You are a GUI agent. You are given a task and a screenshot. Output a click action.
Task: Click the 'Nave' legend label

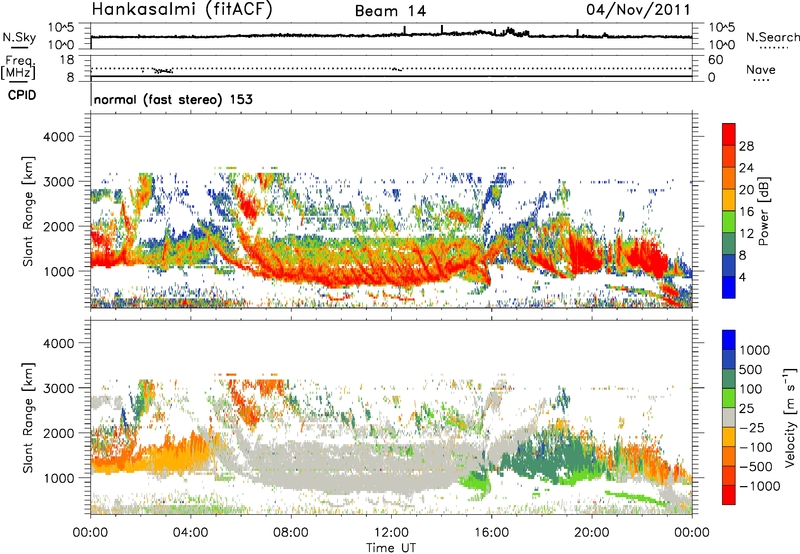761,69
